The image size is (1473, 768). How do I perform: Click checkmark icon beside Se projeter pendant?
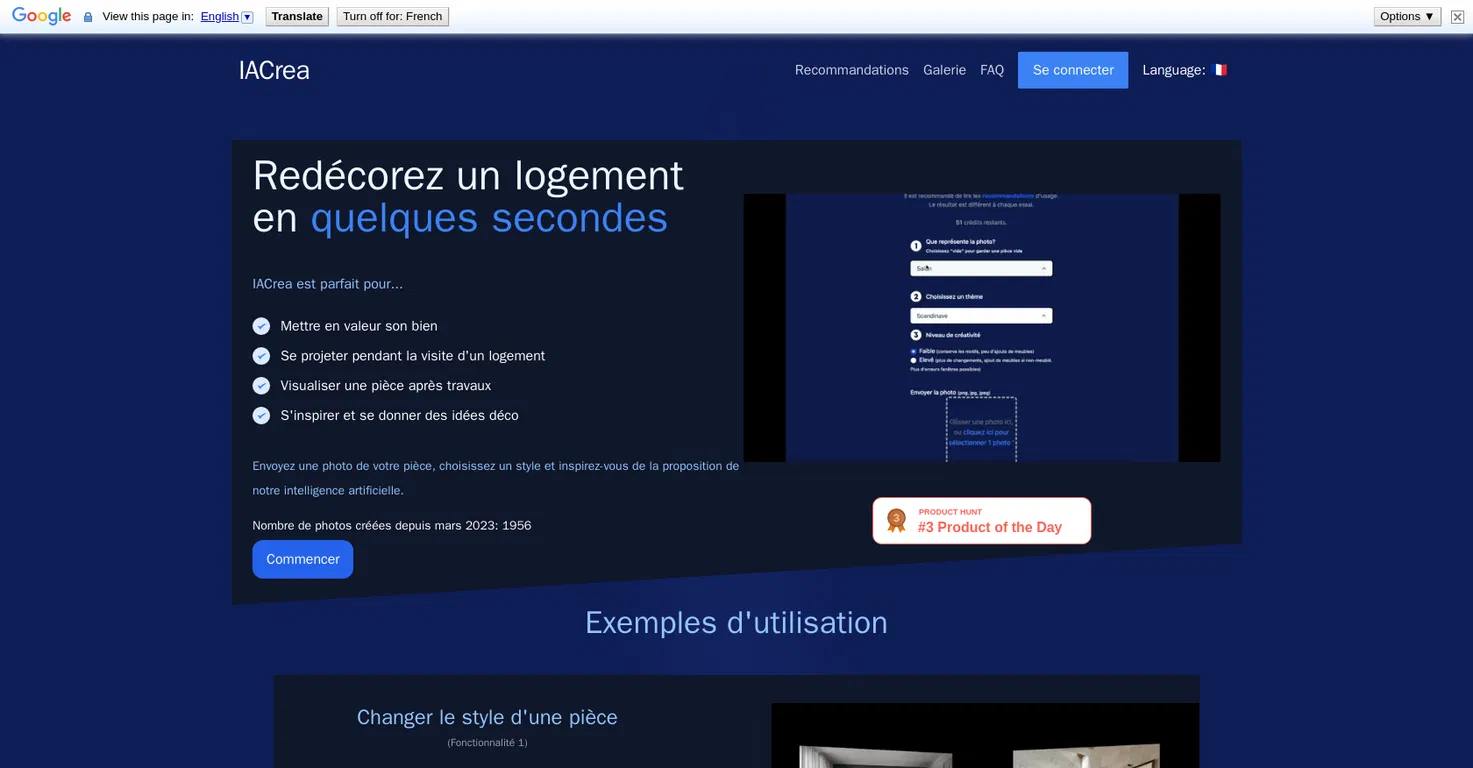261,356
